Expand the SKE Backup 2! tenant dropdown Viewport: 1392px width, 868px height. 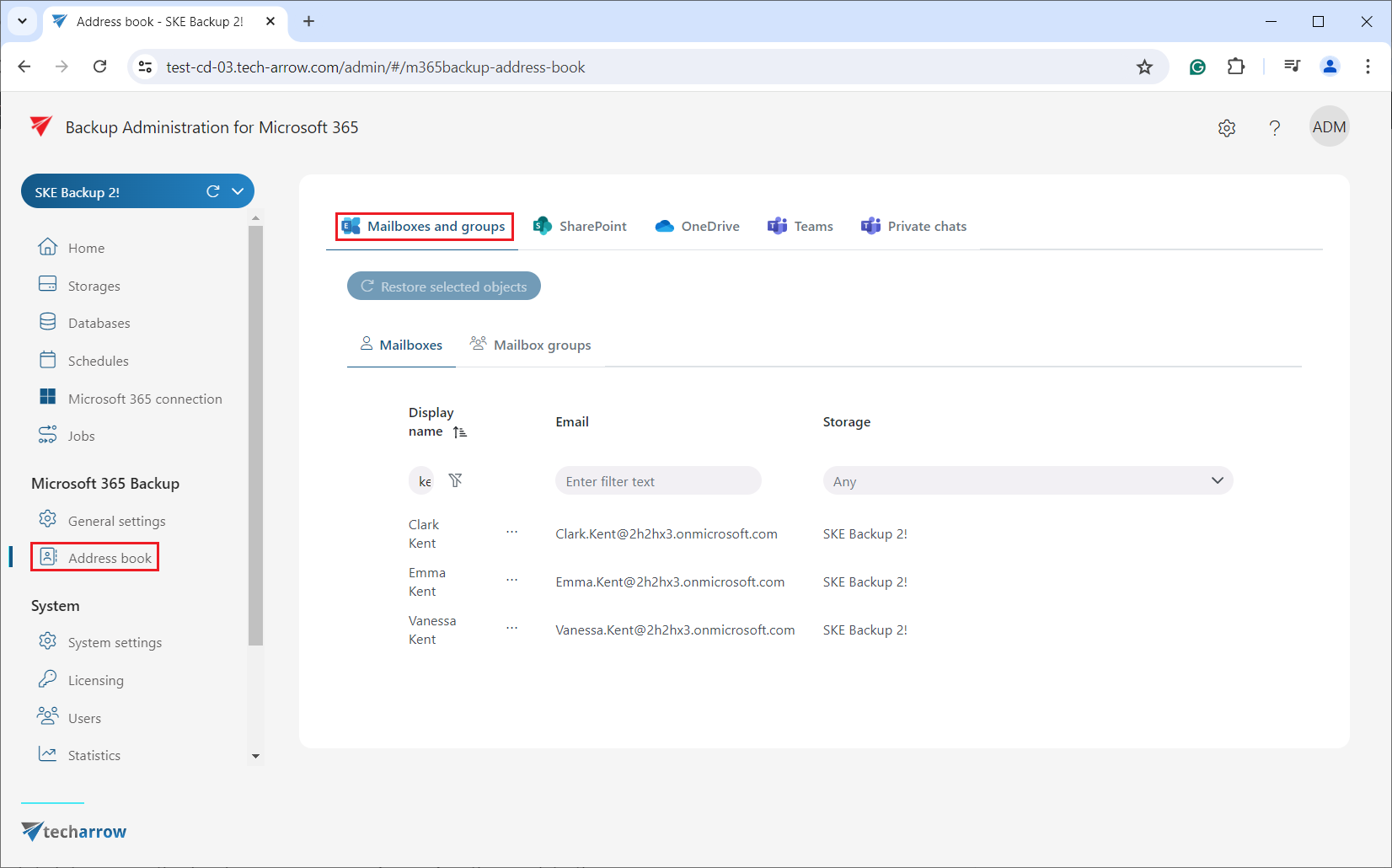pos(238,191)
